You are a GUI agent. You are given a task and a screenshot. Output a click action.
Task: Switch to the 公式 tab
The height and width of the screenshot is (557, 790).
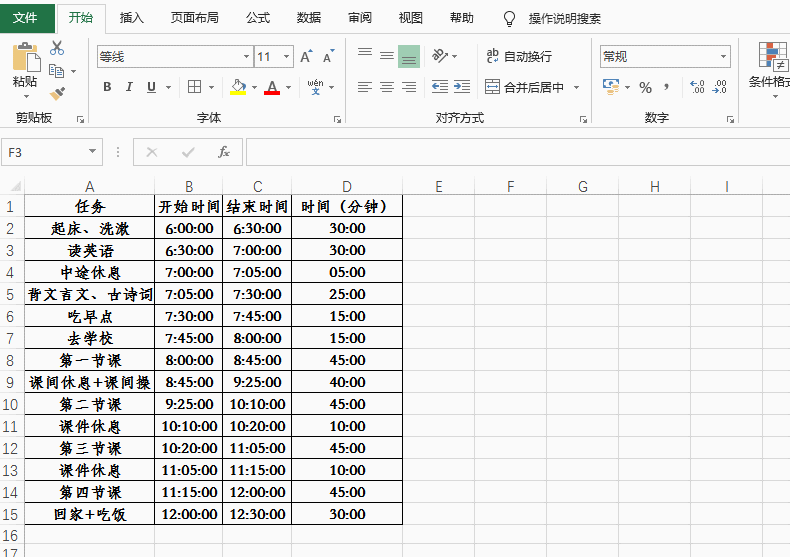pos(258,18)
